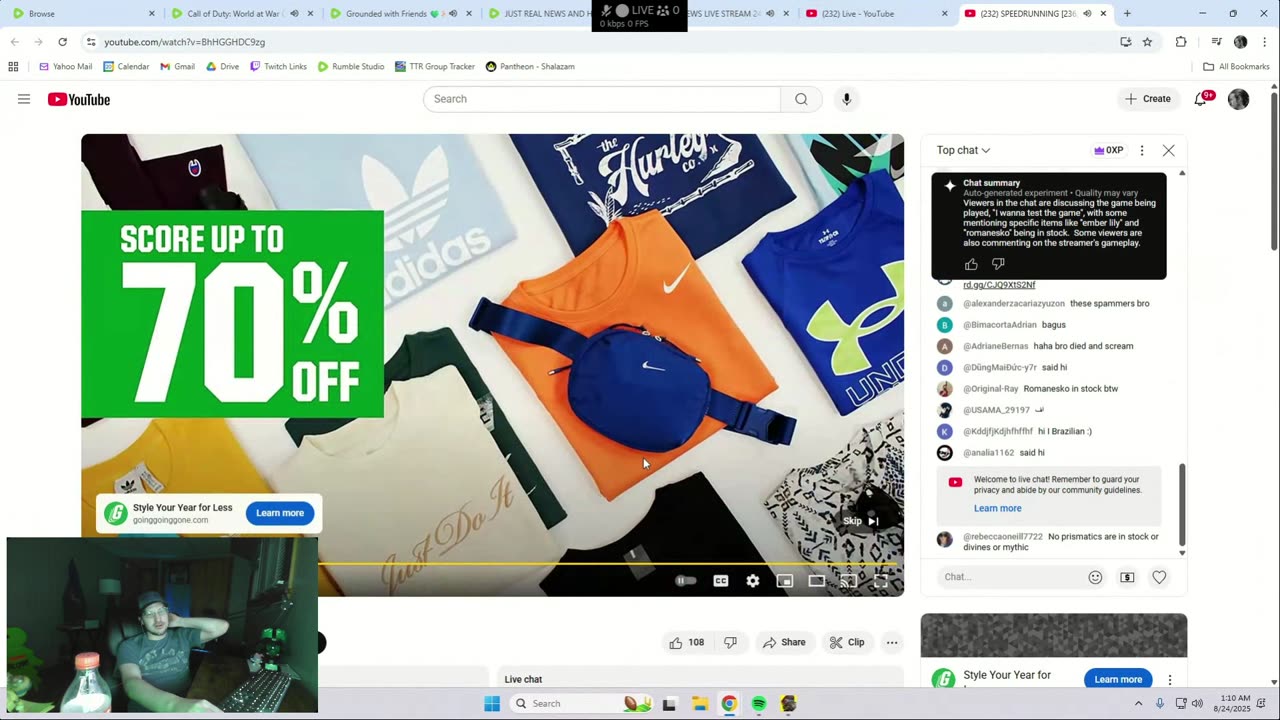This screenshot has height=720, width=1280.
Task: Open a new browser tab
Action: pyautogui.click(x=1127, y=14)
